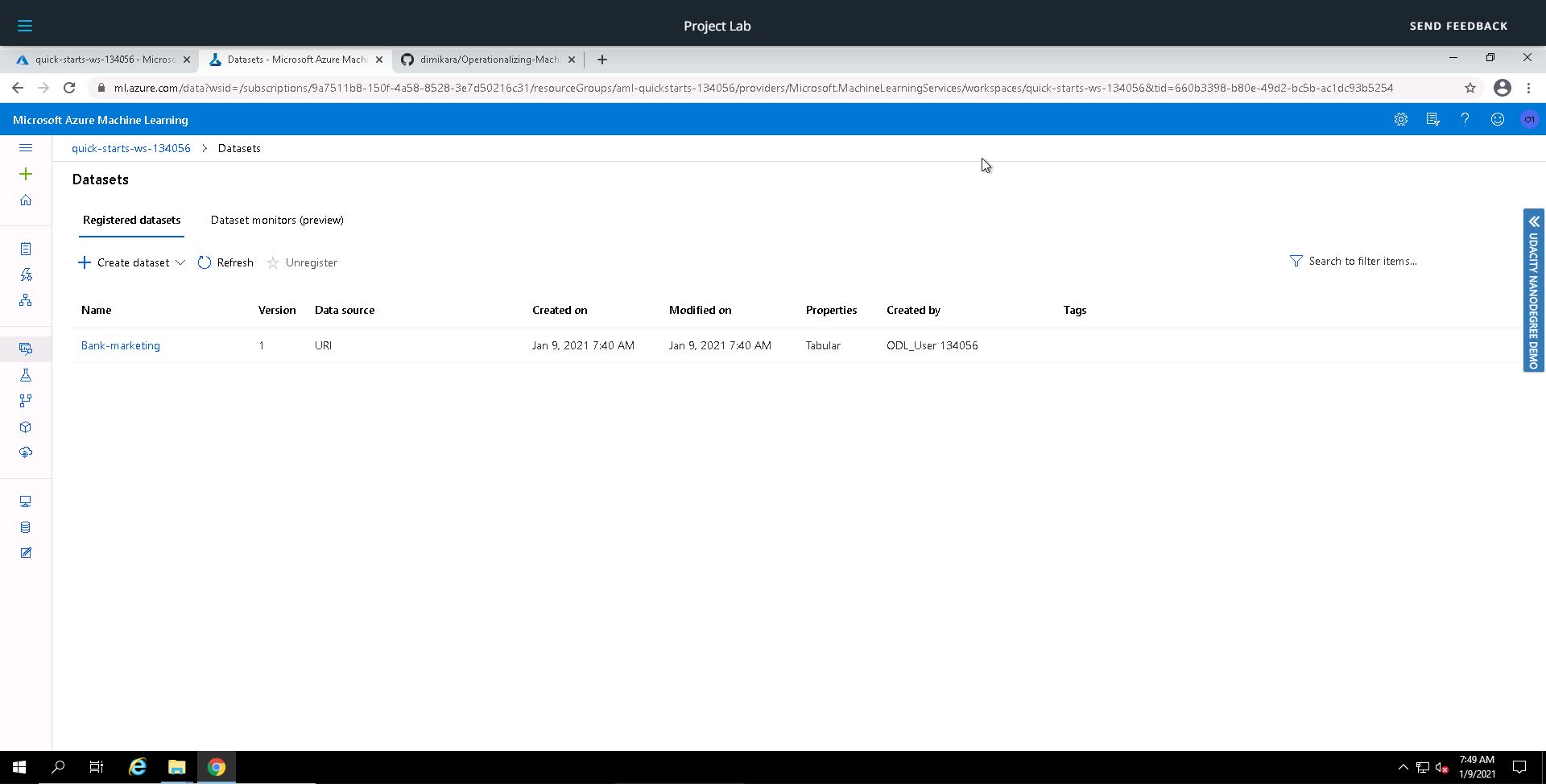Click the Home icon in sidebar
1546x784 pixels.
(26, 200)
